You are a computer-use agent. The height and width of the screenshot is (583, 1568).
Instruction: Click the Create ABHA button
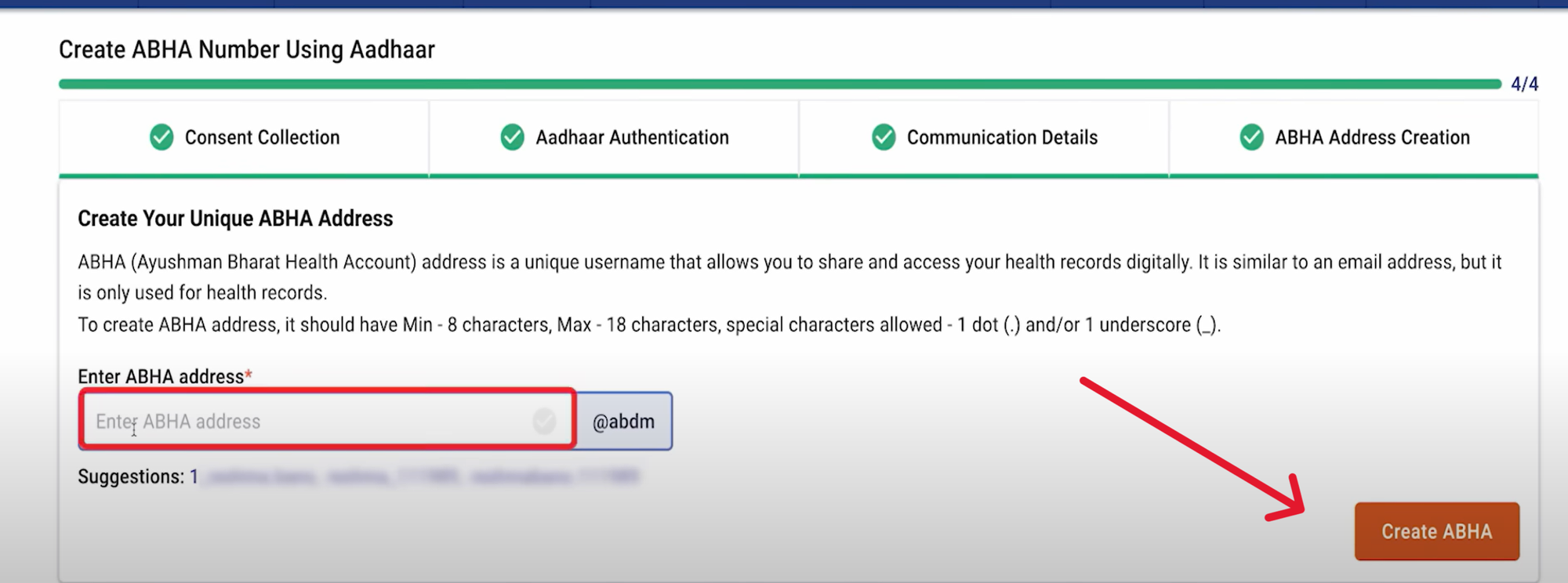coord(1437,531)
